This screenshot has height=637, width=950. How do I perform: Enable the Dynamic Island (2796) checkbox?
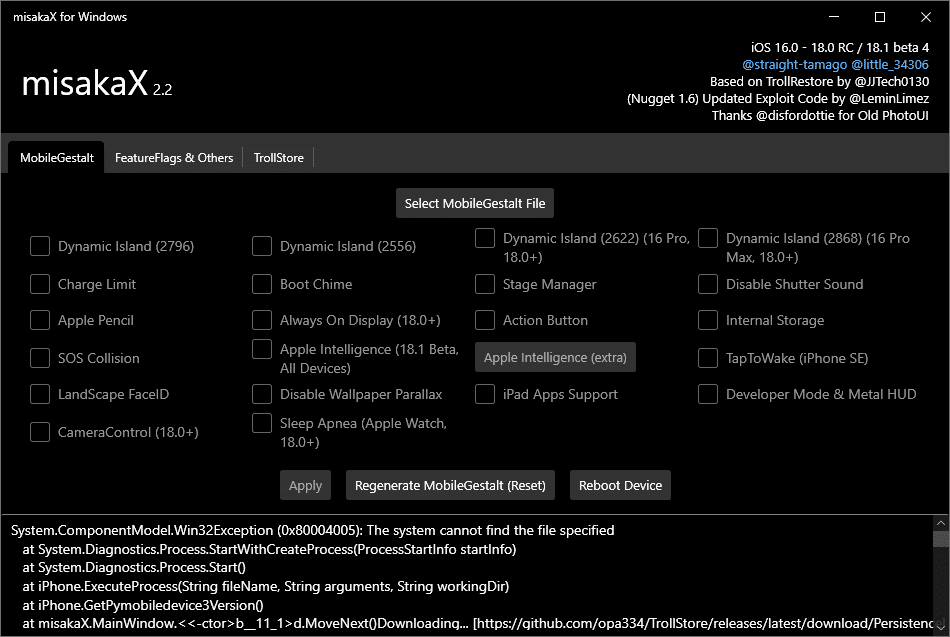click(40, 246)
